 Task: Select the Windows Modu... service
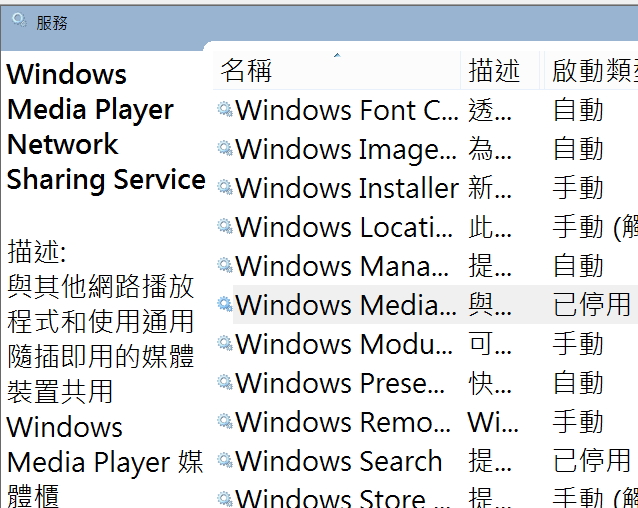coord(344,344)
